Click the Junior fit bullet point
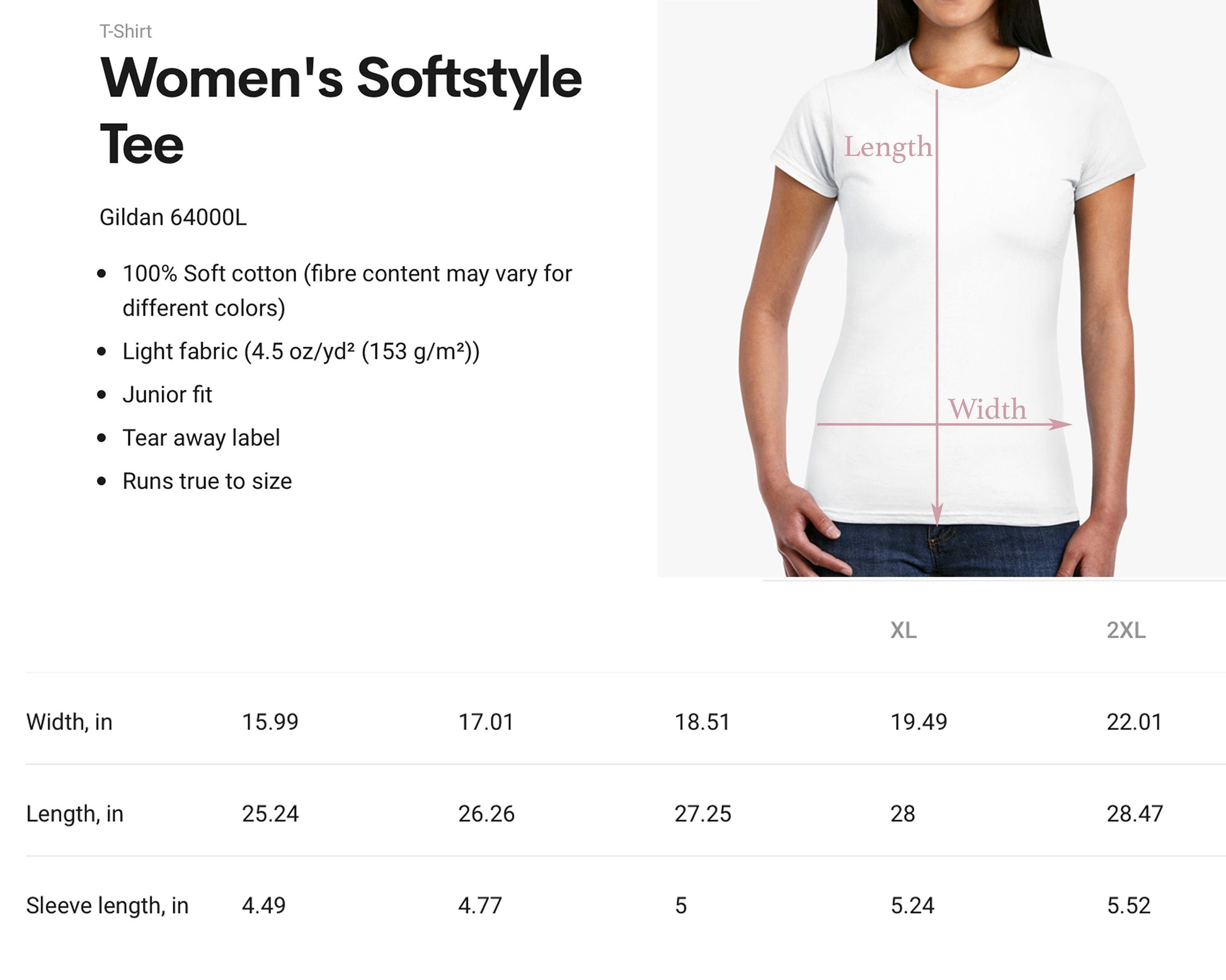This screenshot has width=1226, height=980. [167, 395]
